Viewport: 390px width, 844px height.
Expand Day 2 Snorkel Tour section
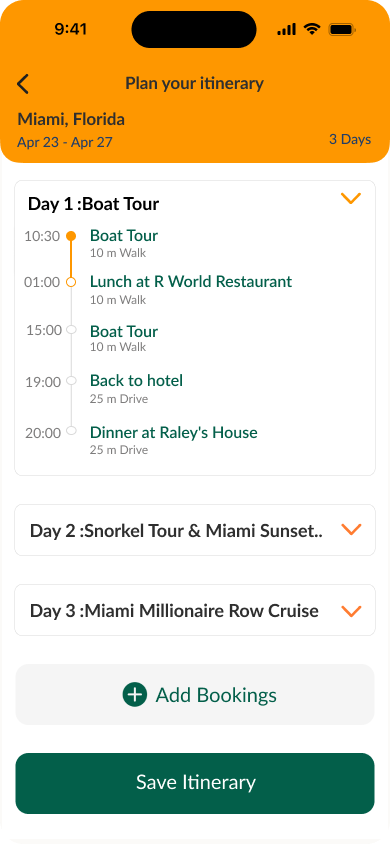tap(351, 530)
